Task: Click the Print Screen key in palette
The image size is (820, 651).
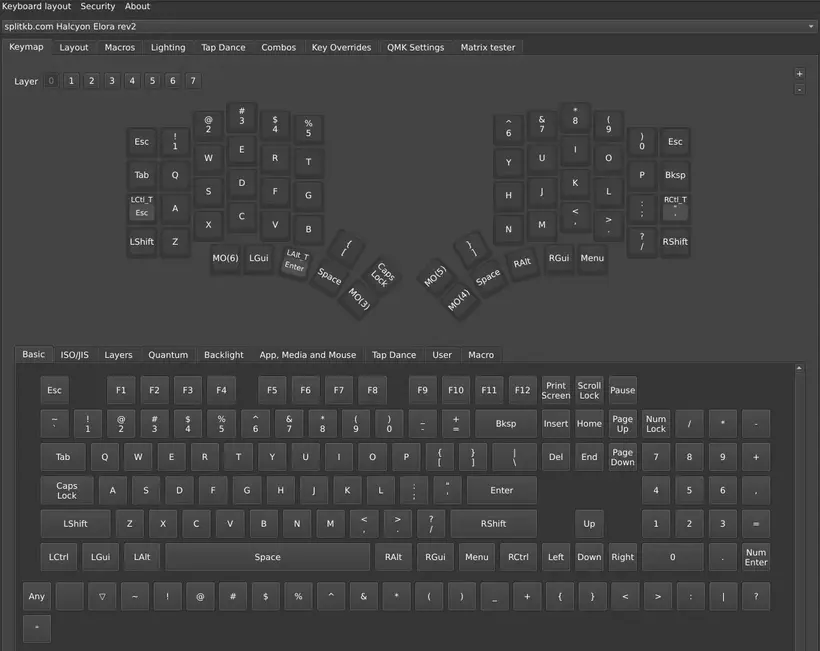Action: 556,390
